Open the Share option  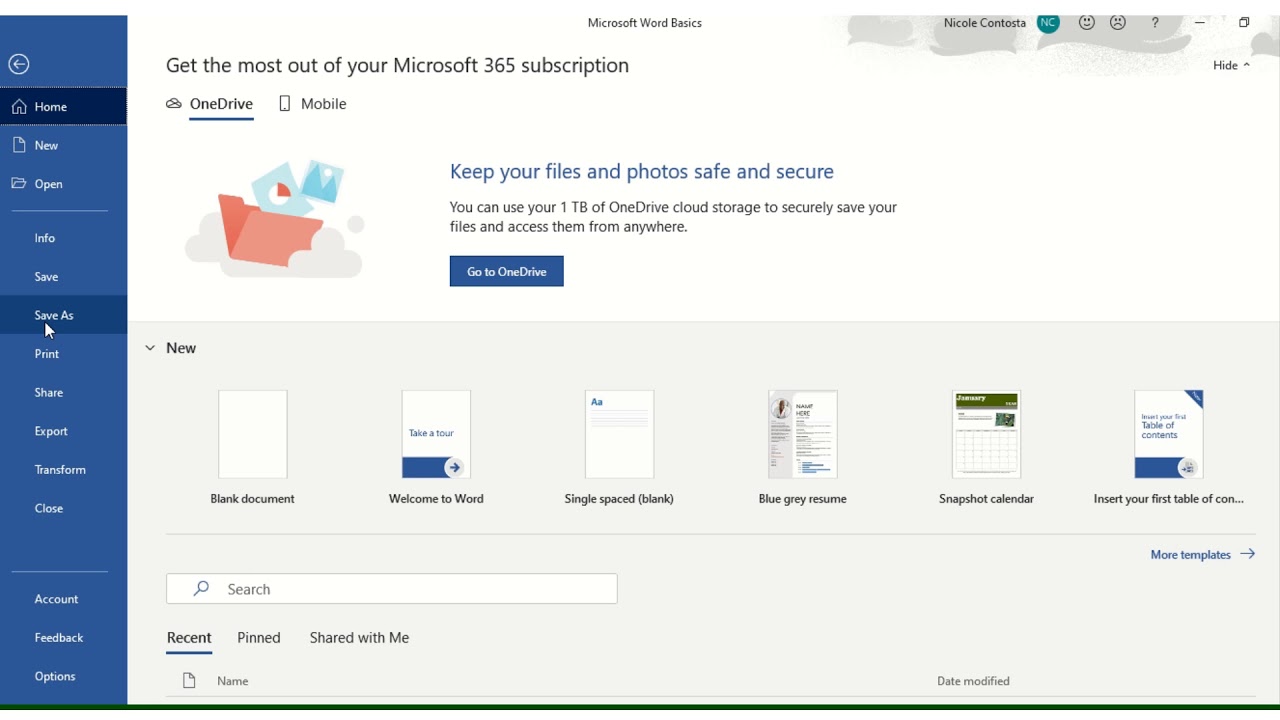coord(63,393)
